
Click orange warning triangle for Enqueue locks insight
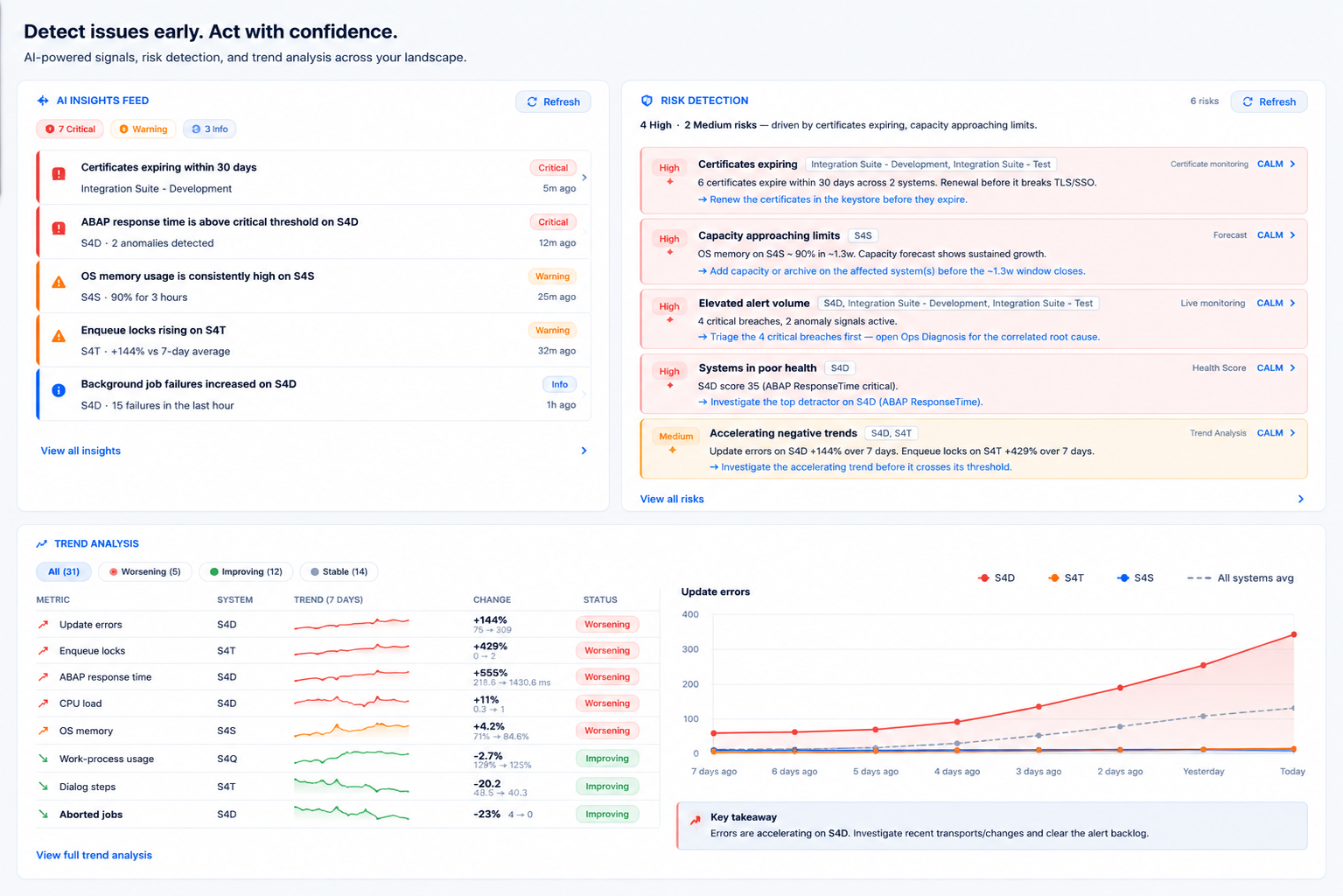(x=59, y=336)
